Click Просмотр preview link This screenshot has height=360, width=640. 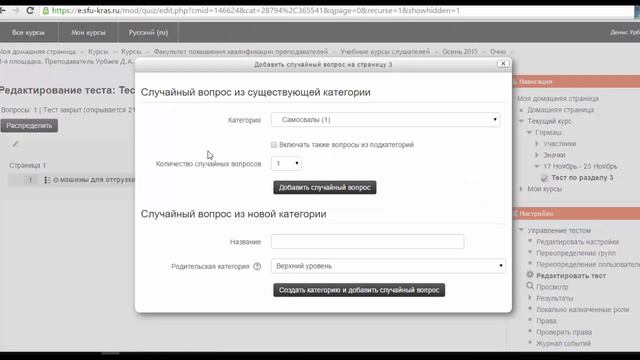(x=552, y=287)
